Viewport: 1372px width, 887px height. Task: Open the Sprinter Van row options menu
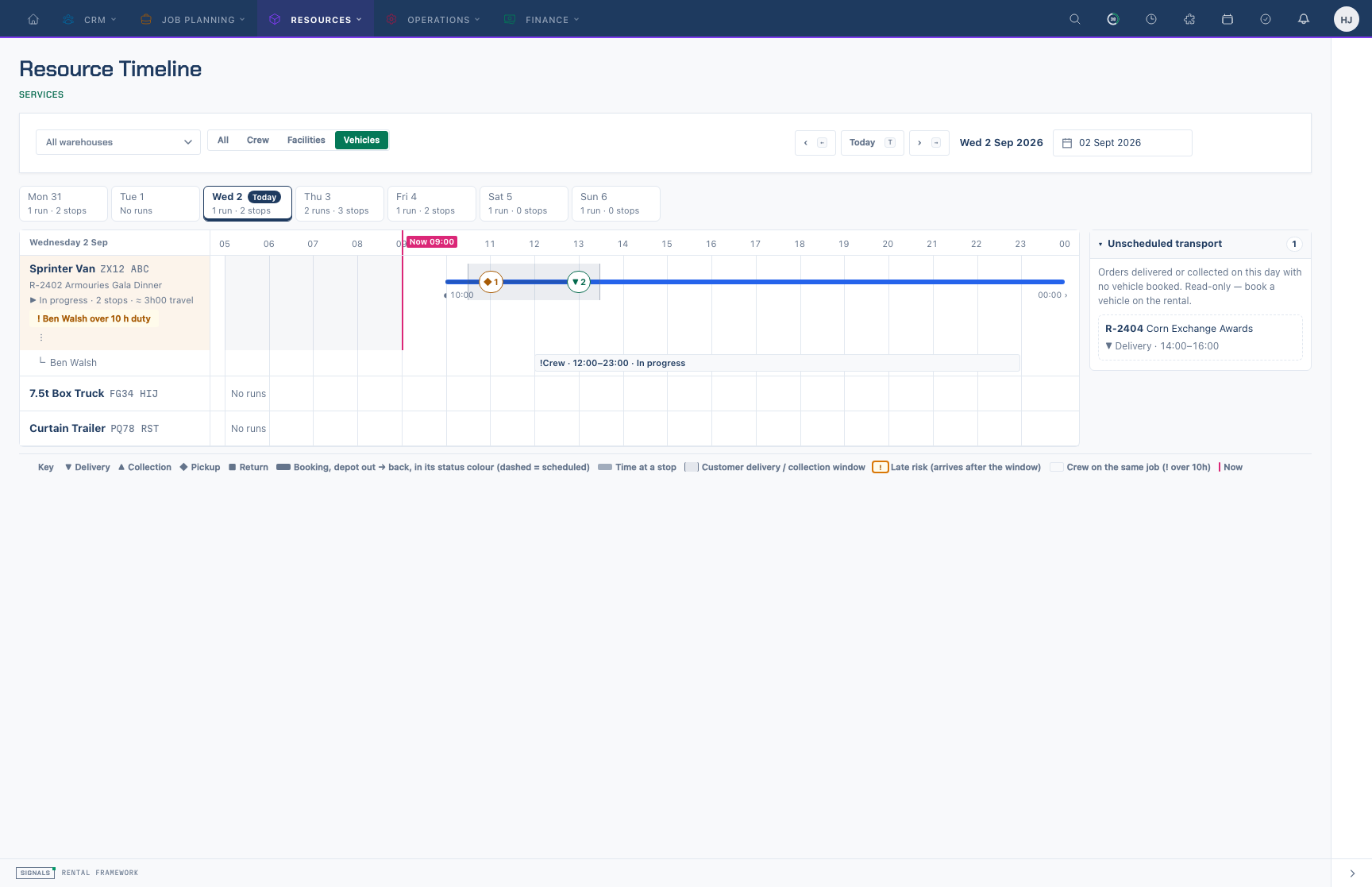(x=41, y=337)
